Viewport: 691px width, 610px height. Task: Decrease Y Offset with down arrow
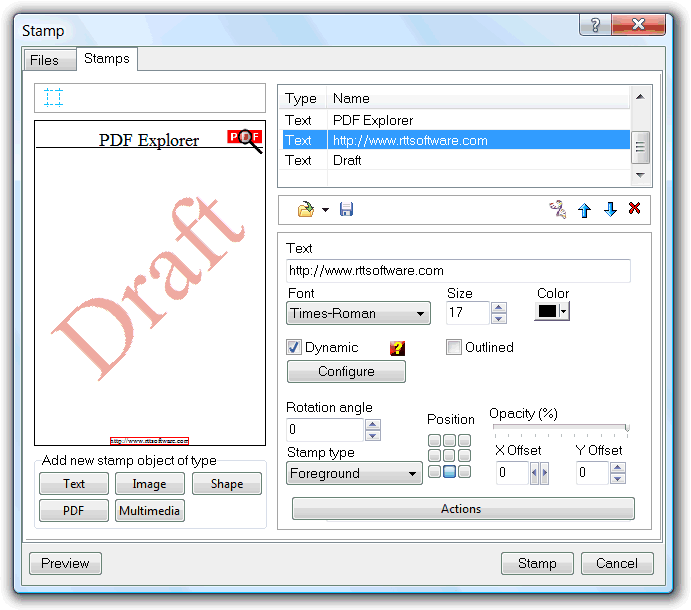tap(617, 479)
